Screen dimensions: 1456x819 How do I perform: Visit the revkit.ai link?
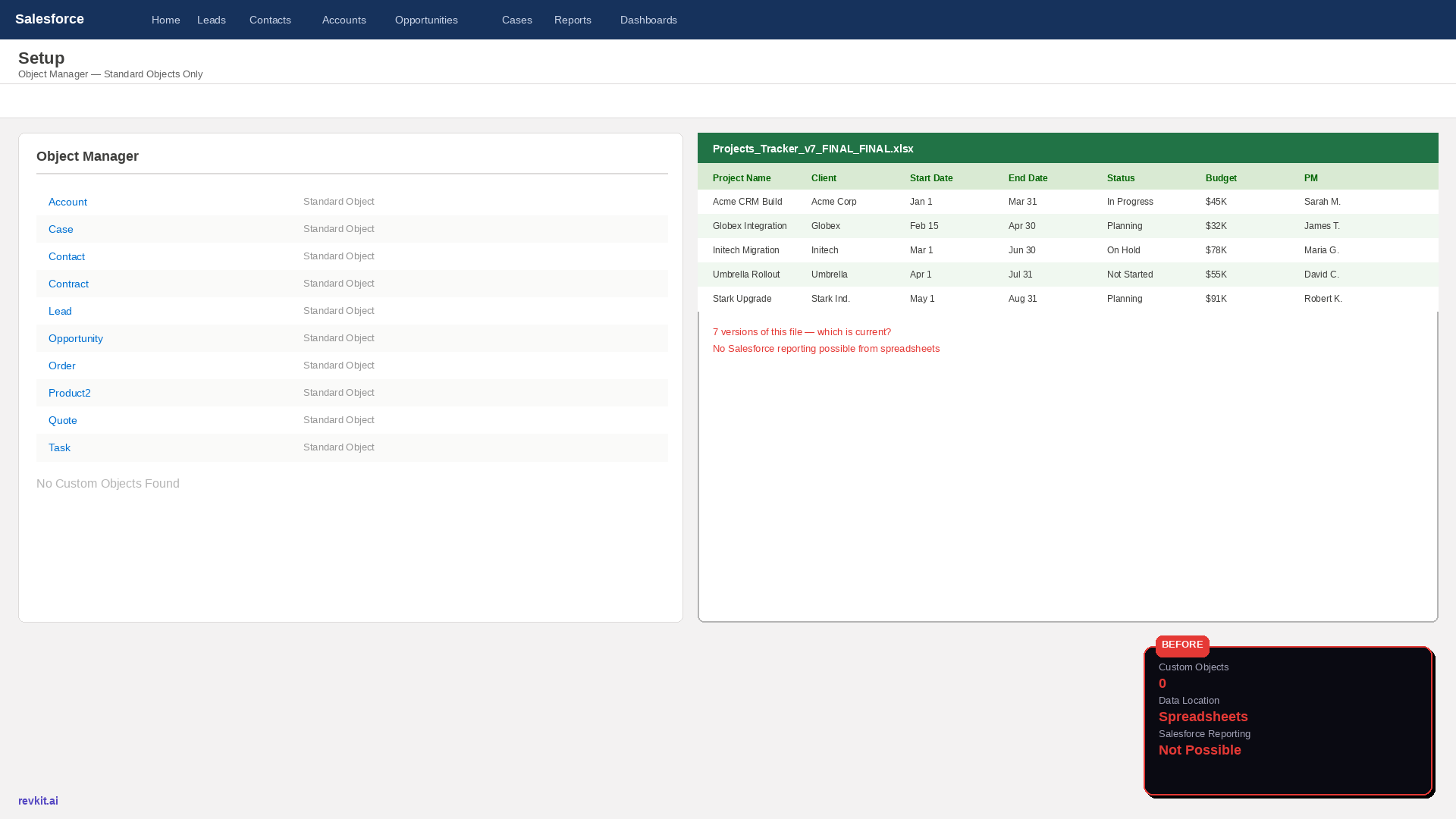(x=38, y=801)
